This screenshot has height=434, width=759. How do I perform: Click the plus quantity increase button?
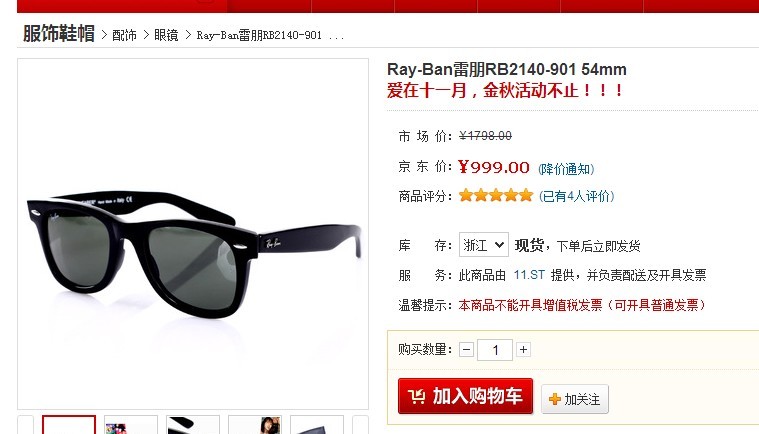[x=523, y=349]
